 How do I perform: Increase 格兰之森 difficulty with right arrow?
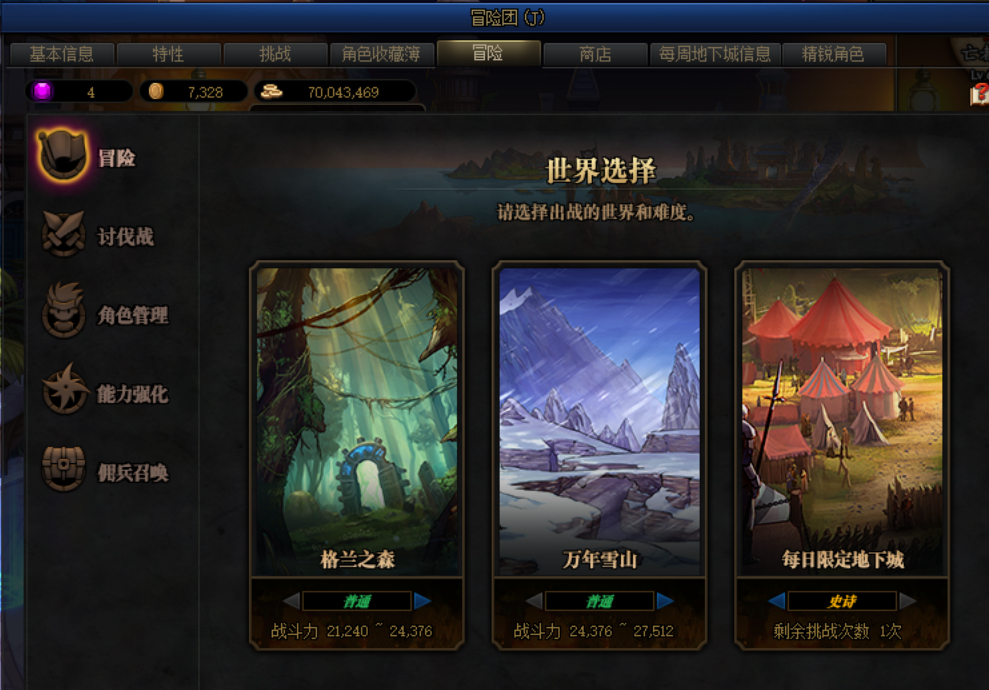[x=422, y=601]
